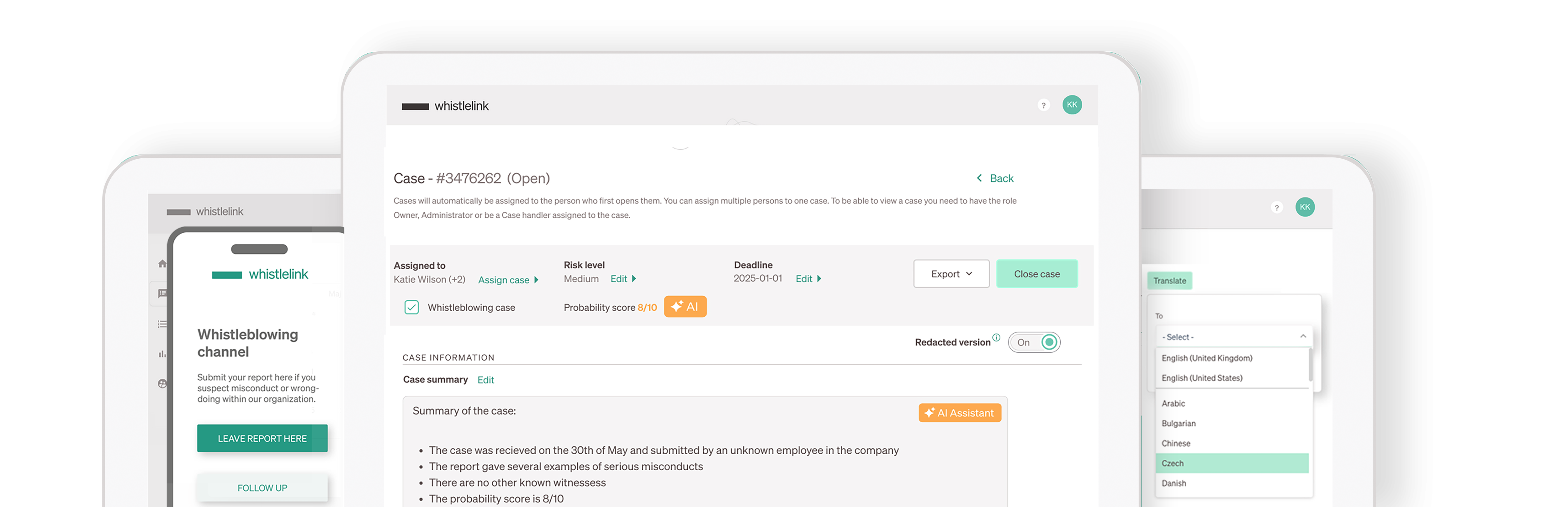Click the Katie Wilson (+2) assignee text
1568x507 pixels.
click(x=429, y=279)
